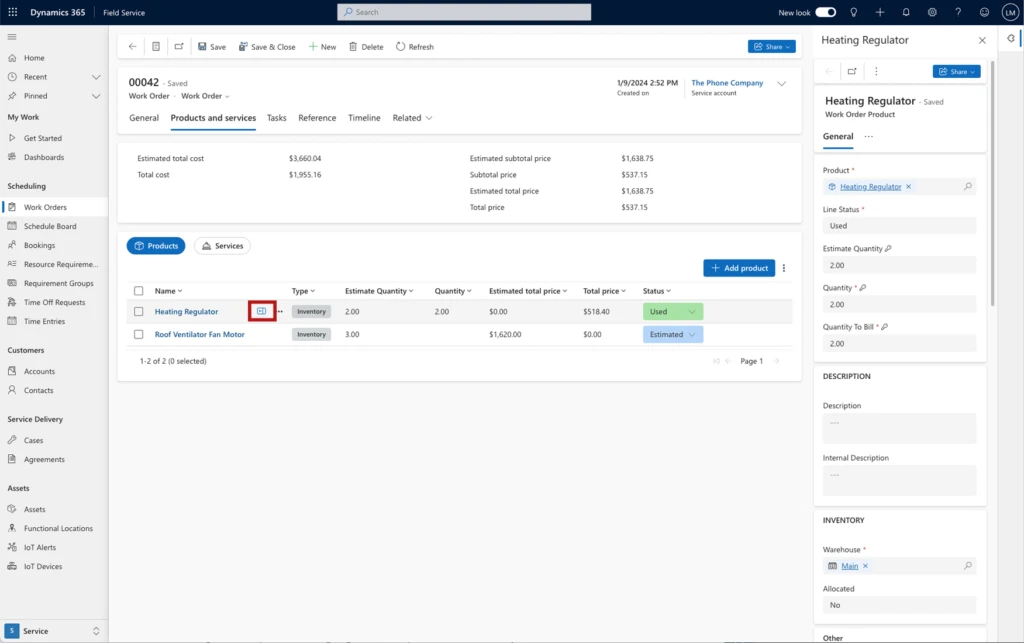Open the settings gear icon
The image size is (1024, 643).
click(x=932, y=12)
